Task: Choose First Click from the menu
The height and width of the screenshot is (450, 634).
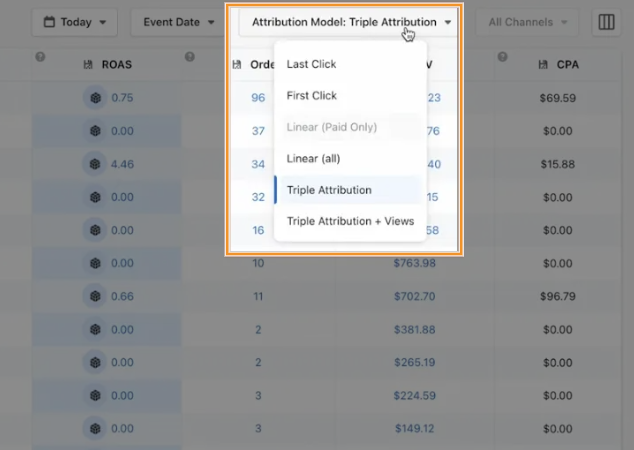Action: coord(311,96)
